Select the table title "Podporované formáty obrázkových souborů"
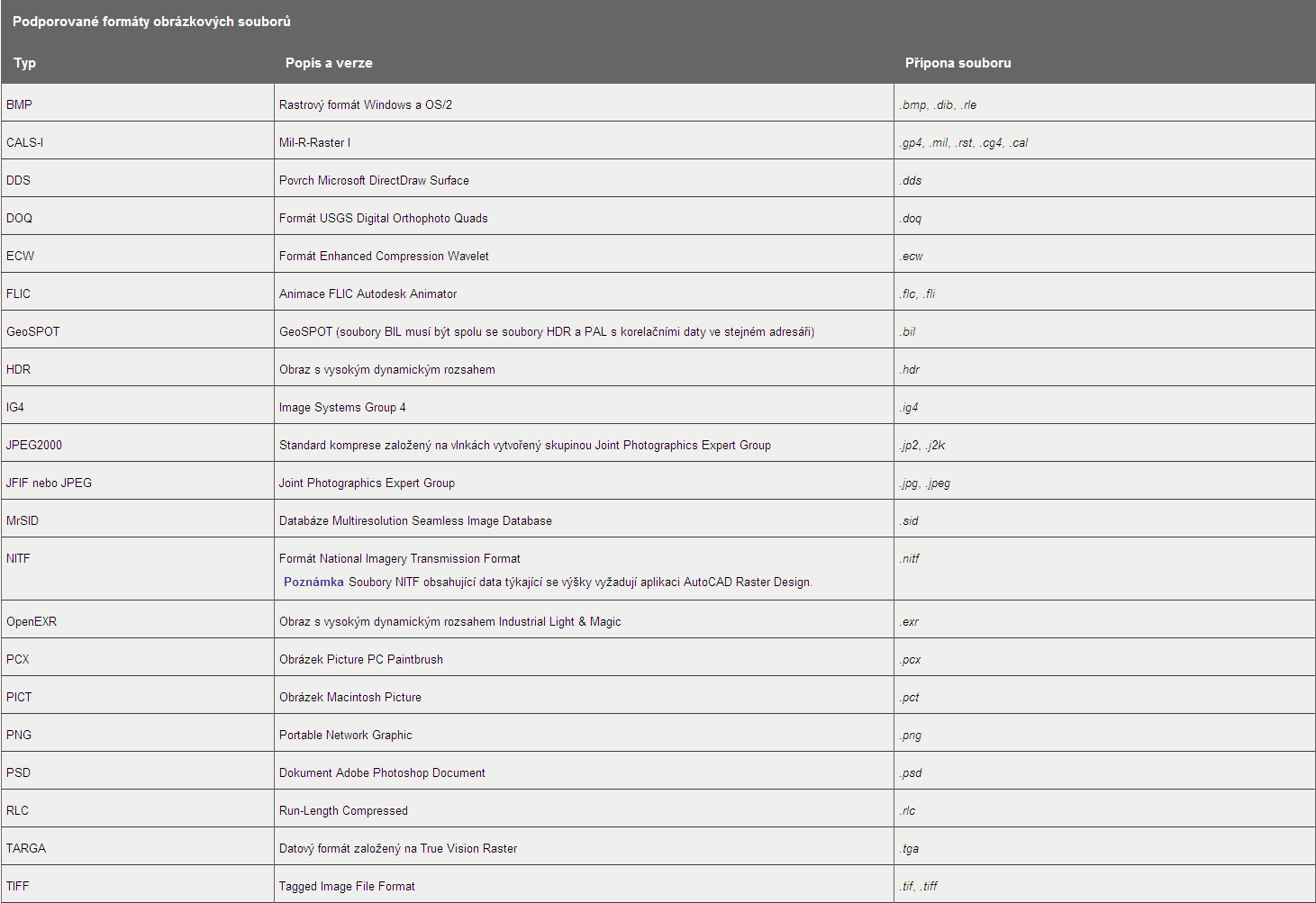 (151, 22)
